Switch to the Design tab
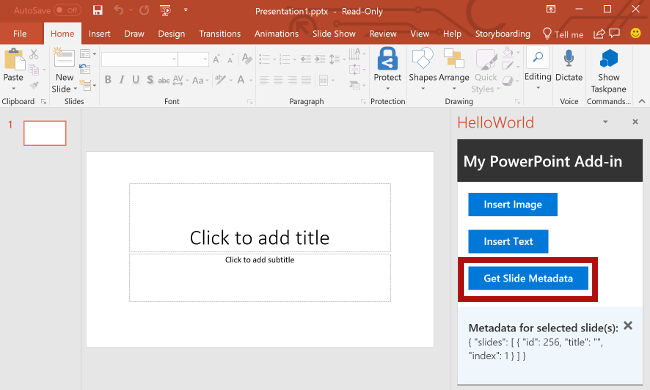This screenshot has width=650, height=390. (x=171, y=34)
